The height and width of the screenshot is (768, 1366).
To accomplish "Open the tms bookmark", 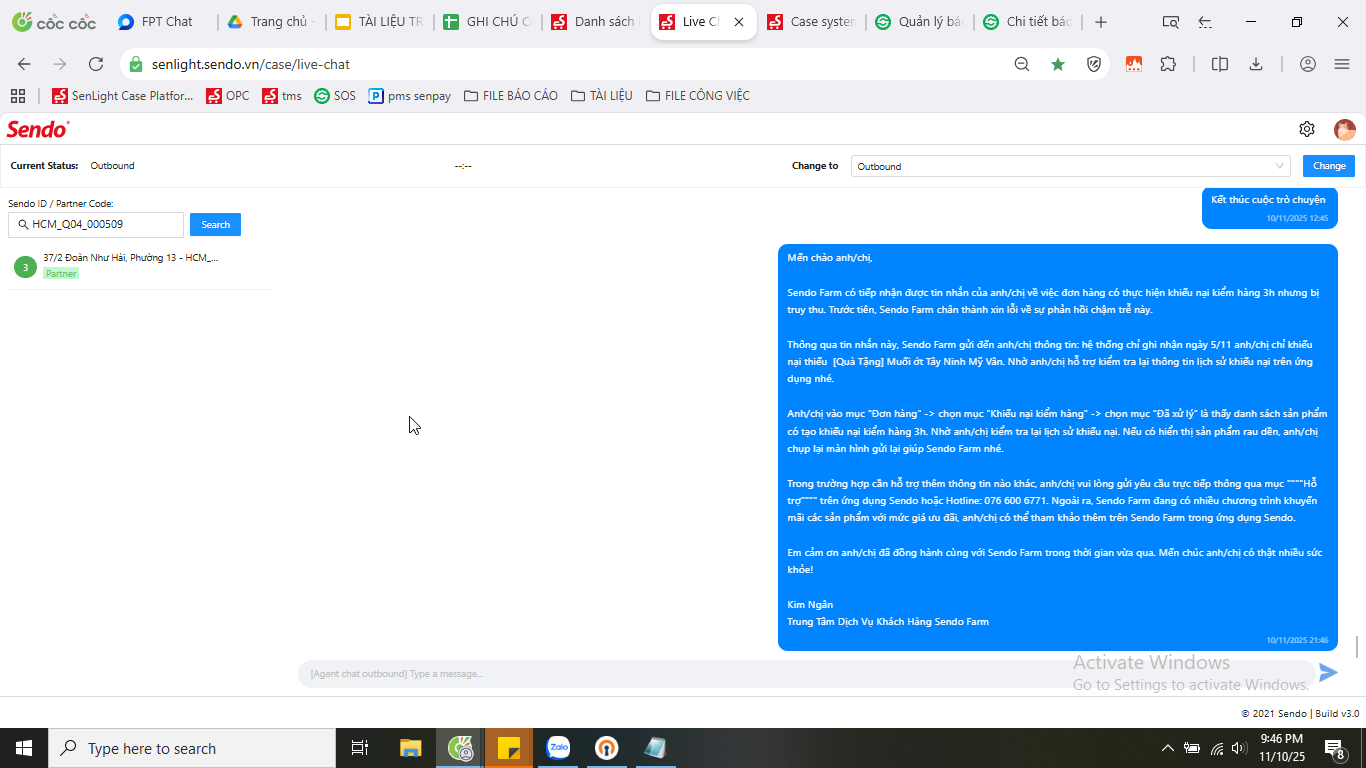I will 282,96.
